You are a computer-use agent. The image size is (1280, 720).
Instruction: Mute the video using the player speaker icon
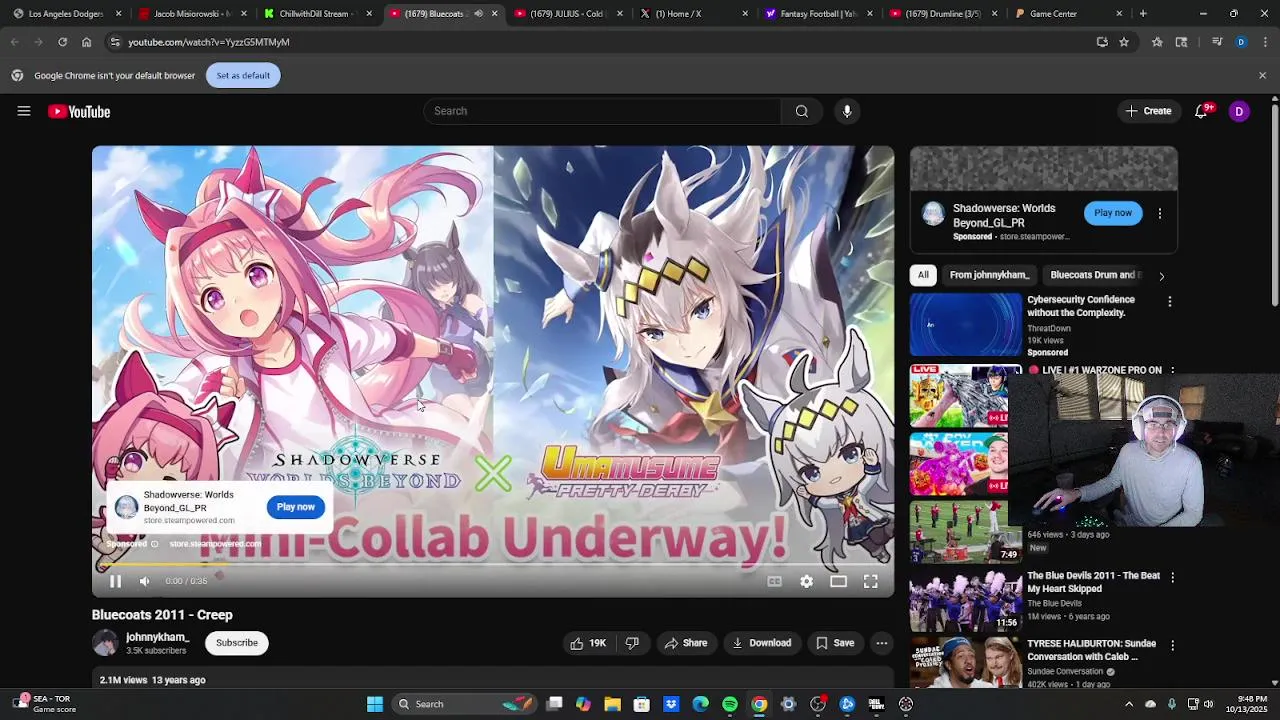tap(144, 581)
